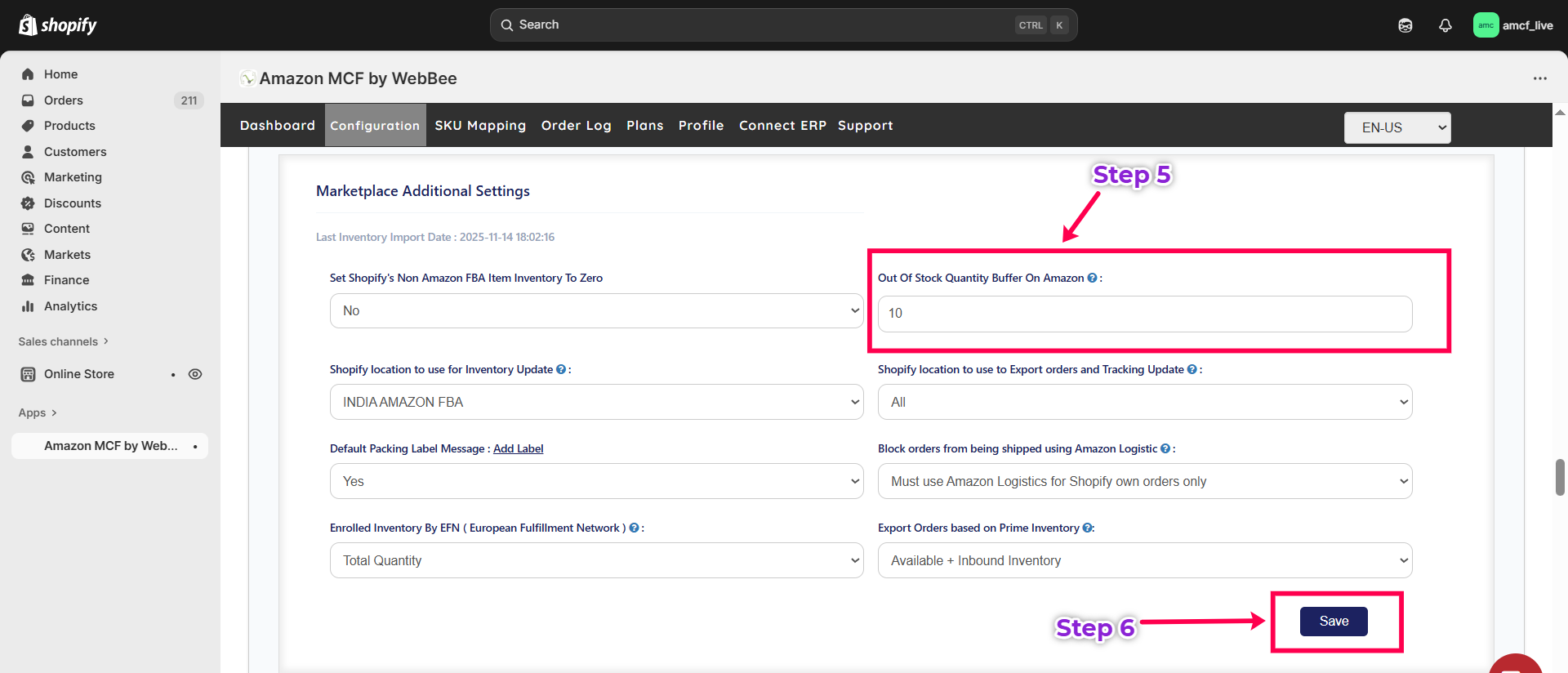This screenshot has height=673, width=1568.
Task: Open the three-dot app menu icon
Action: click(x=1539, y=78)
